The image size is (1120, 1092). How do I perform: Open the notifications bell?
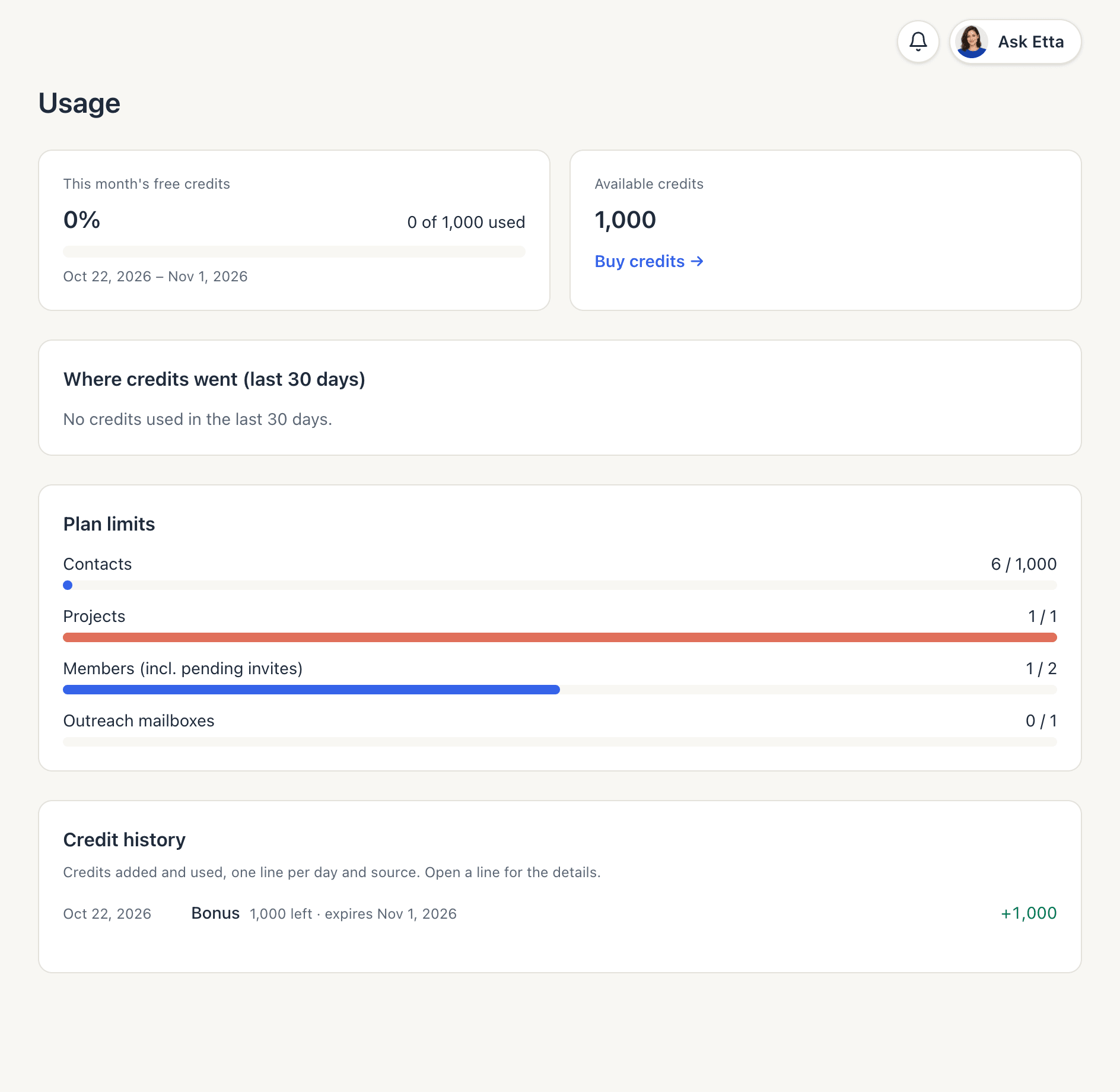click(x=918, y=42)
